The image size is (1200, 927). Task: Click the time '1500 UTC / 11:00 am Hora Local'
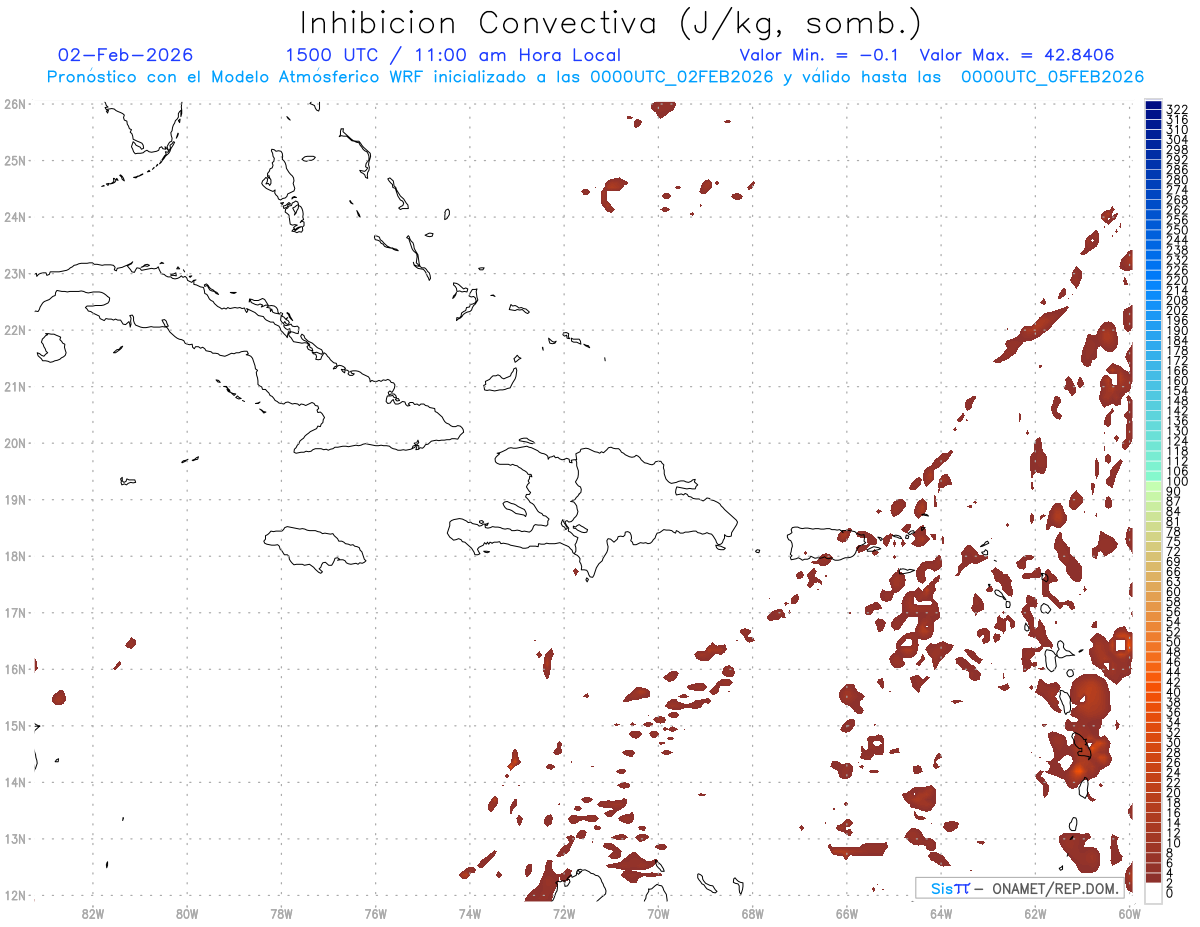point(453,55)
